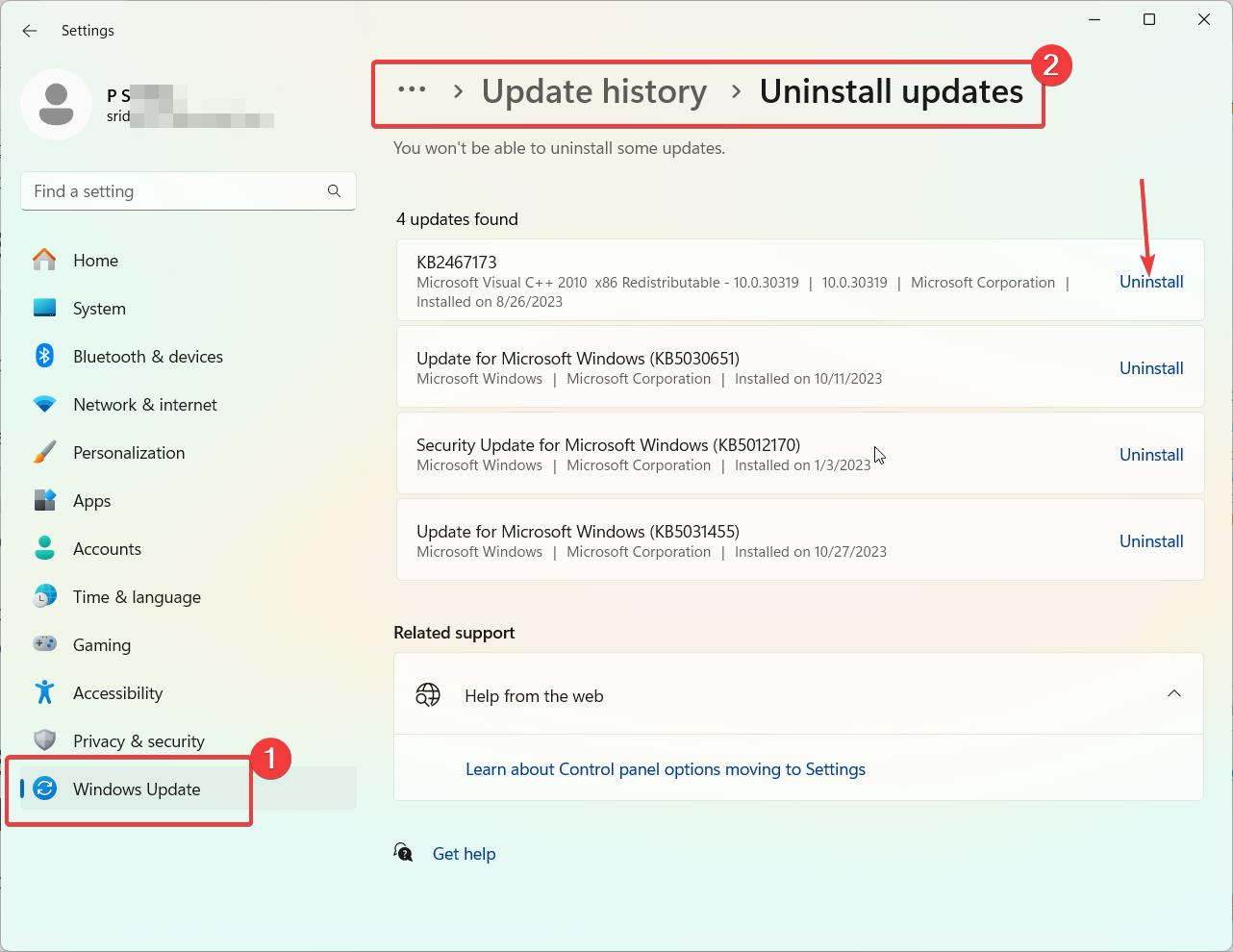Click 'Installed on 1/3/2023' text

click(803, 465)
